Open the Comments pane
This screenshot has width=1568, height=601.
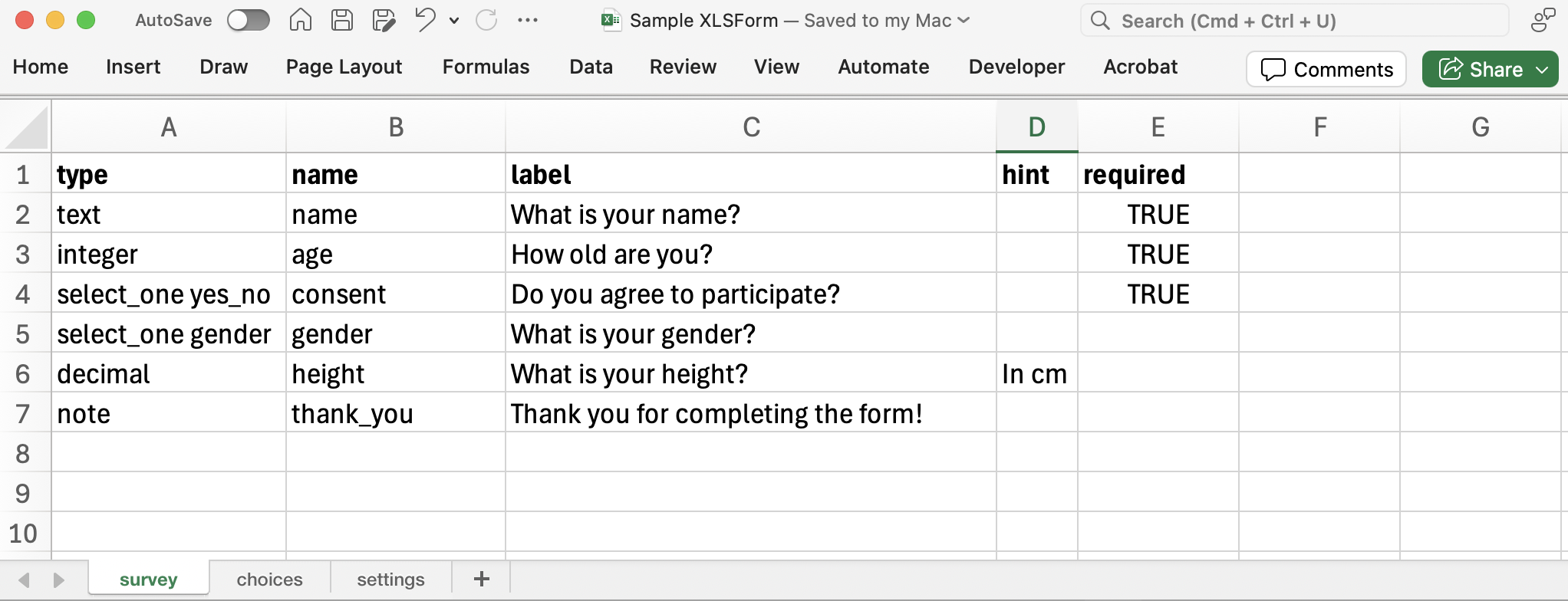(x=1326, y=70)
